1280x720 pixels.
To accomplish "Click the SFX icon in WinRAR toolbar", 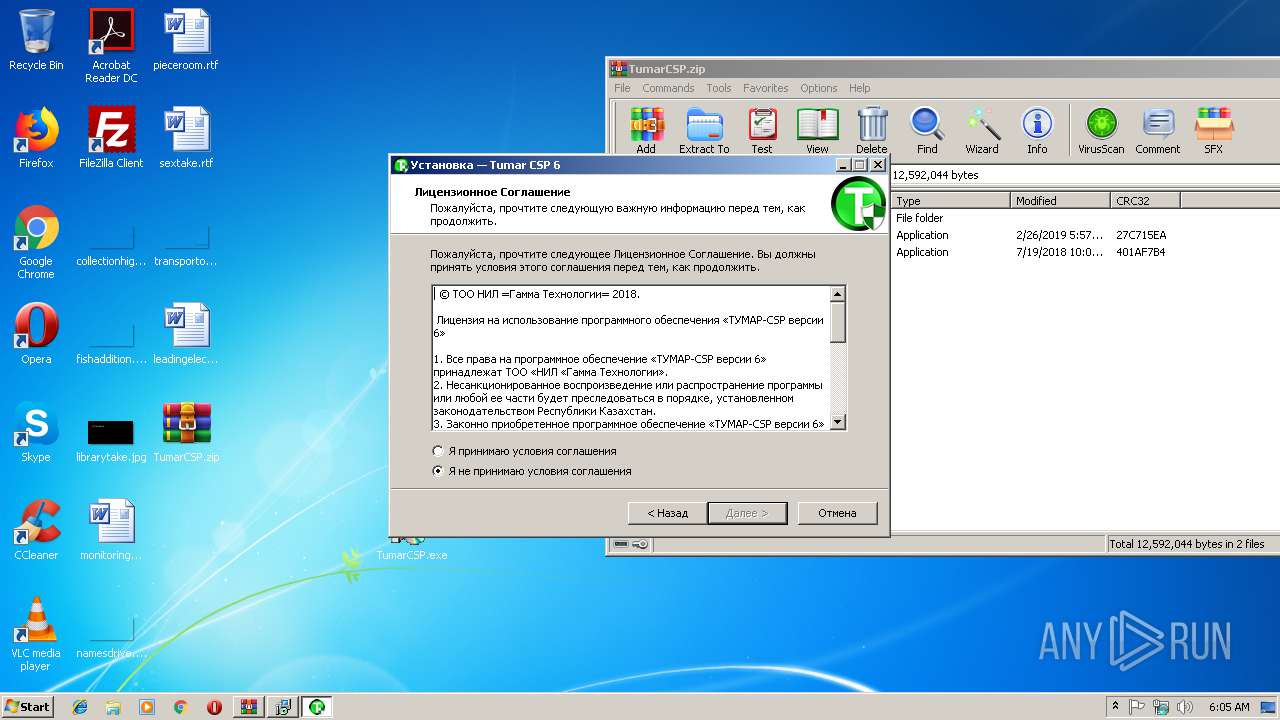I will (1213, 131).
